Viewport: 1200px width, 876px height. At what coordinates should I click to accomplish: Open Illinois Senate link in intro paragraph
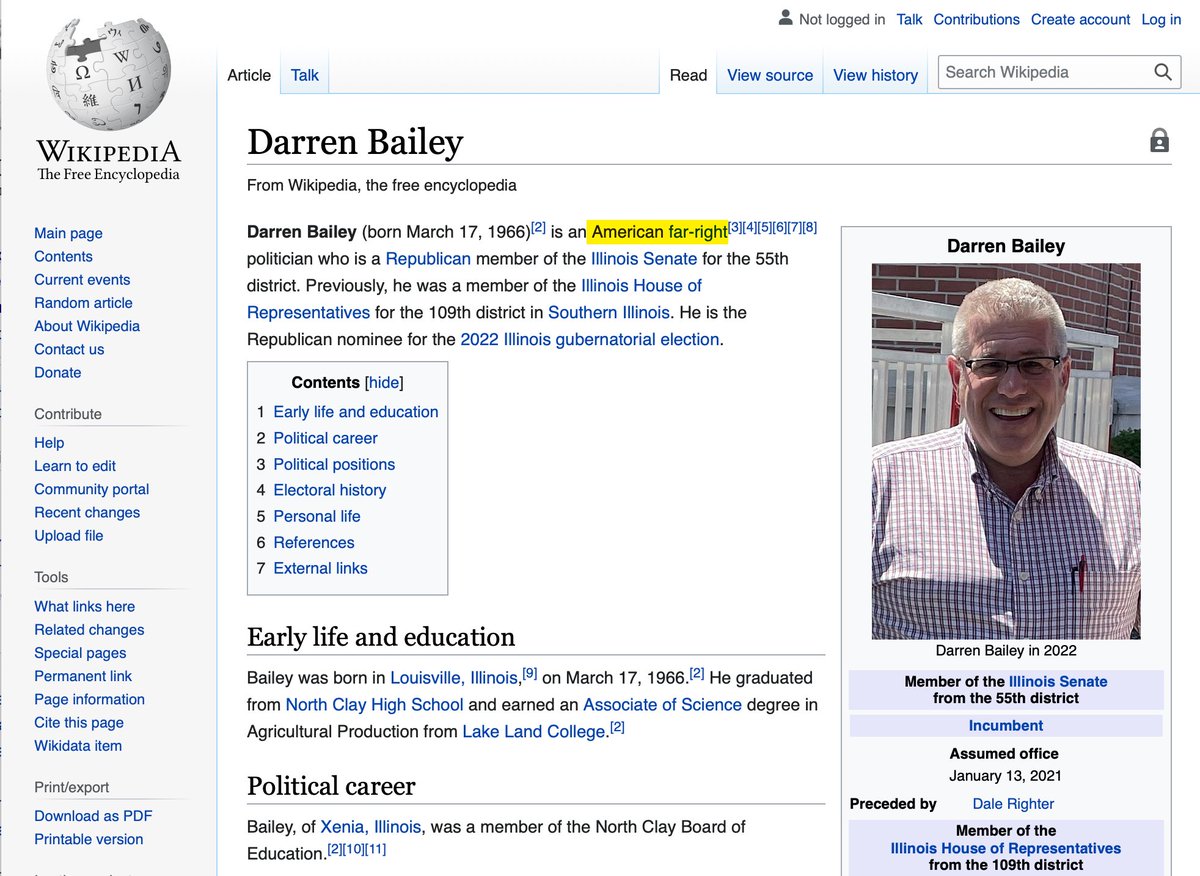644,258
